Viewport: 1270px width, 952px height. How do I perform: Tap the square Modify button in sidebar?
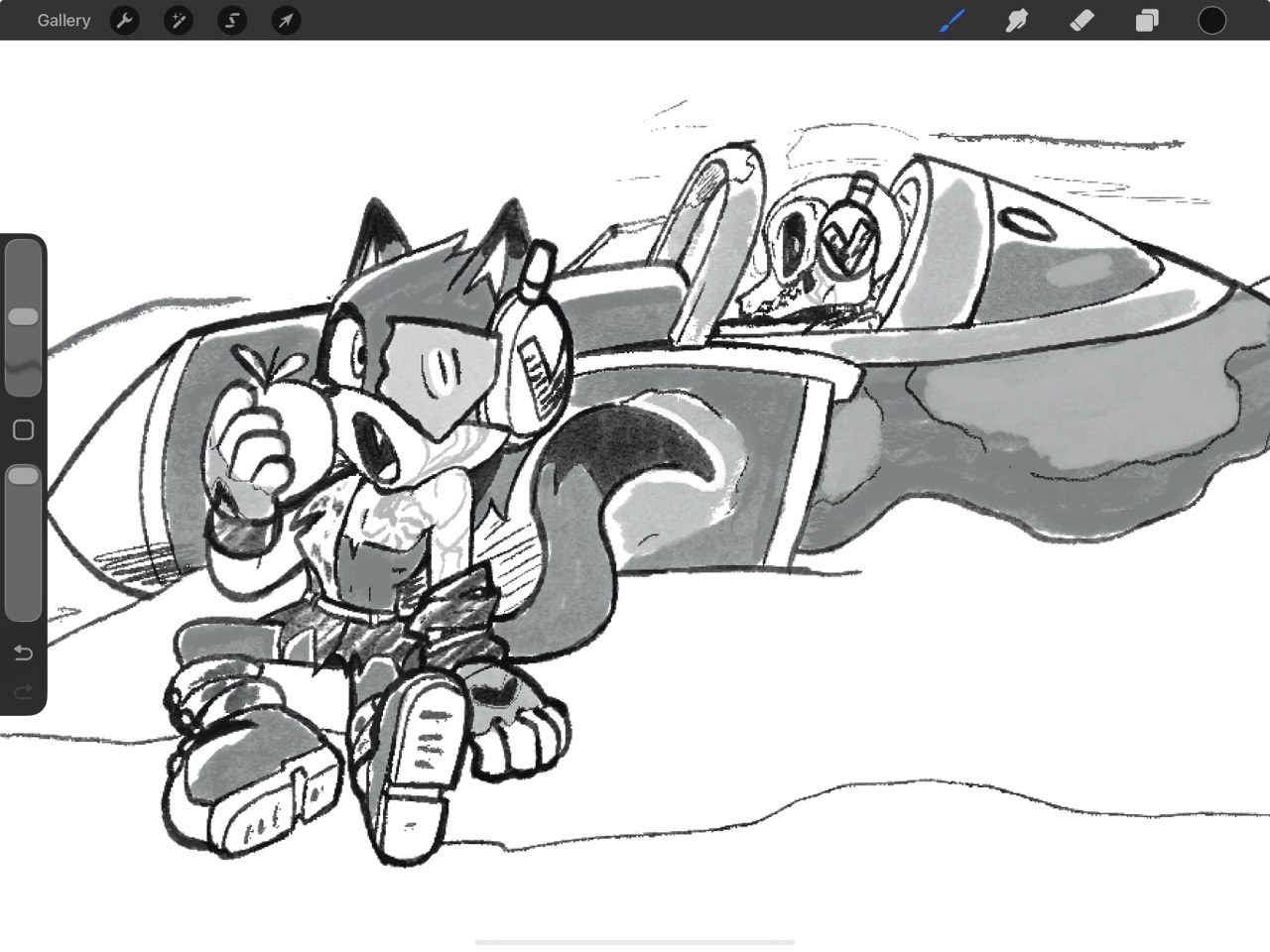(23, 430)
